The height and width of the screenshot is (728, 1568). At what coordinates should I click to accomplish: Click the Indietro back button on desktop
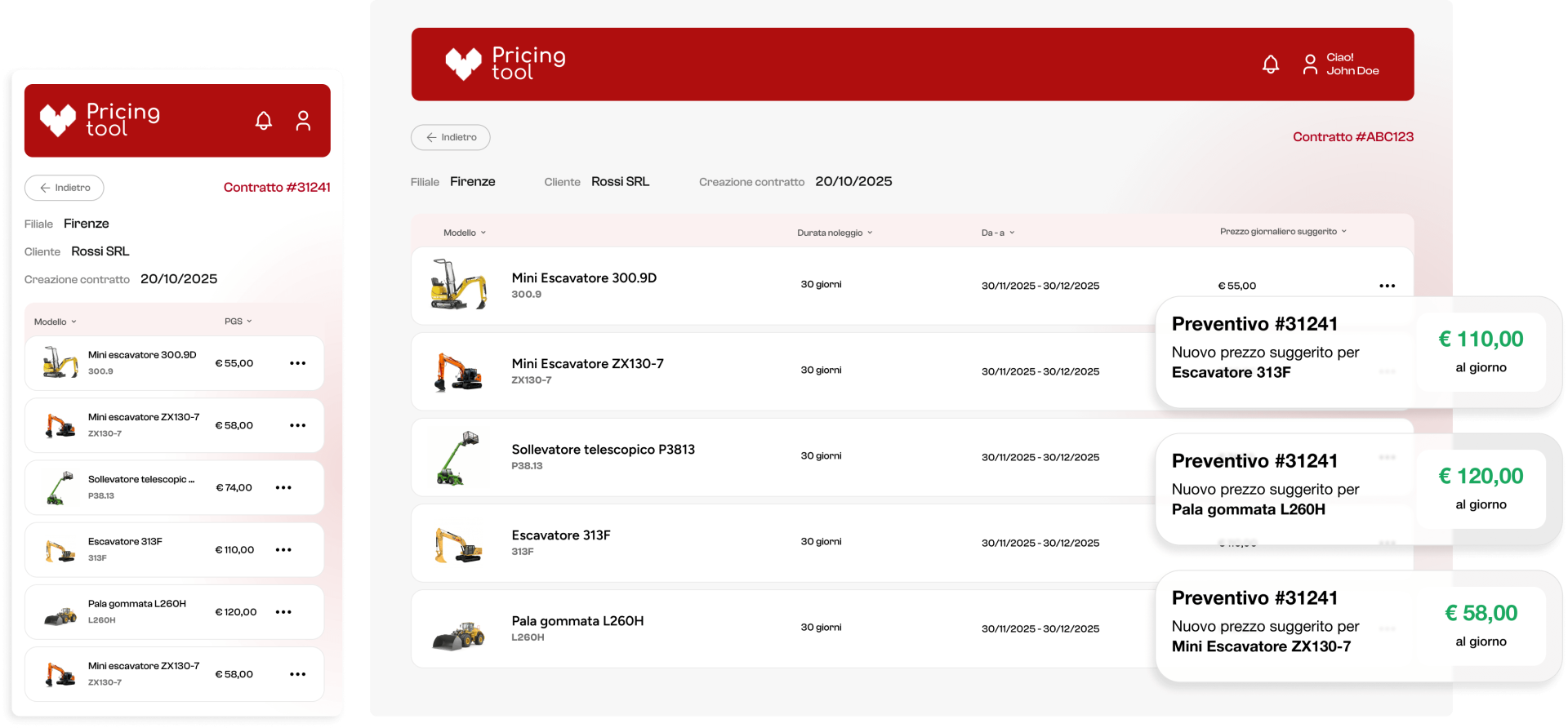(451, 137)
